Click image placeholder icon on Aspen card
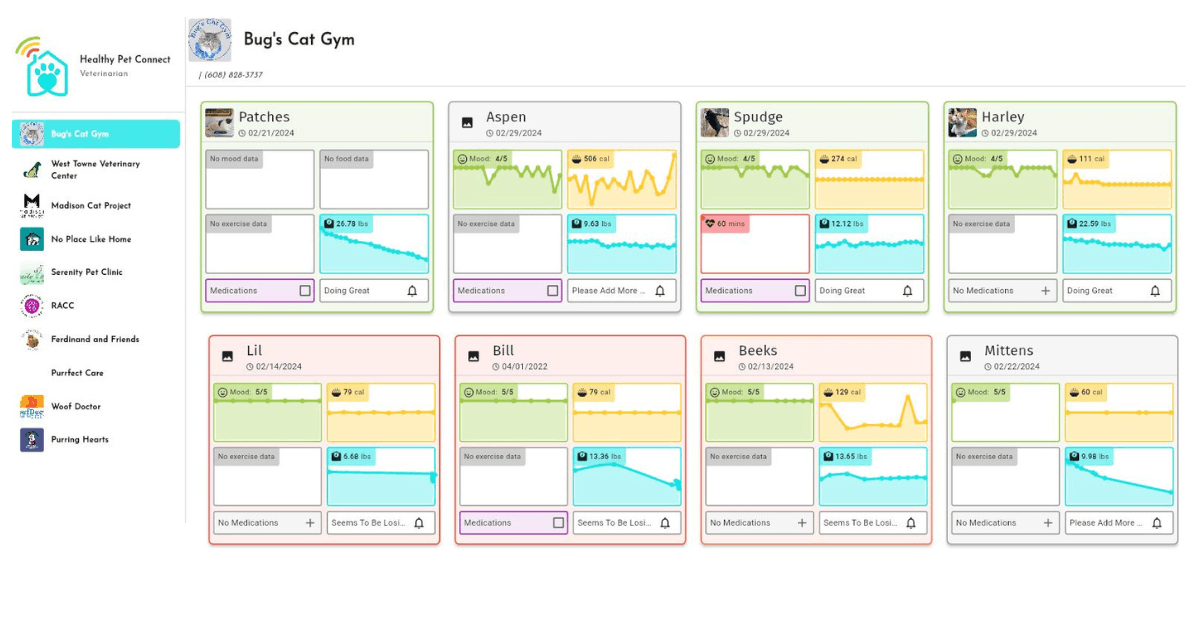 click(467, 123)
